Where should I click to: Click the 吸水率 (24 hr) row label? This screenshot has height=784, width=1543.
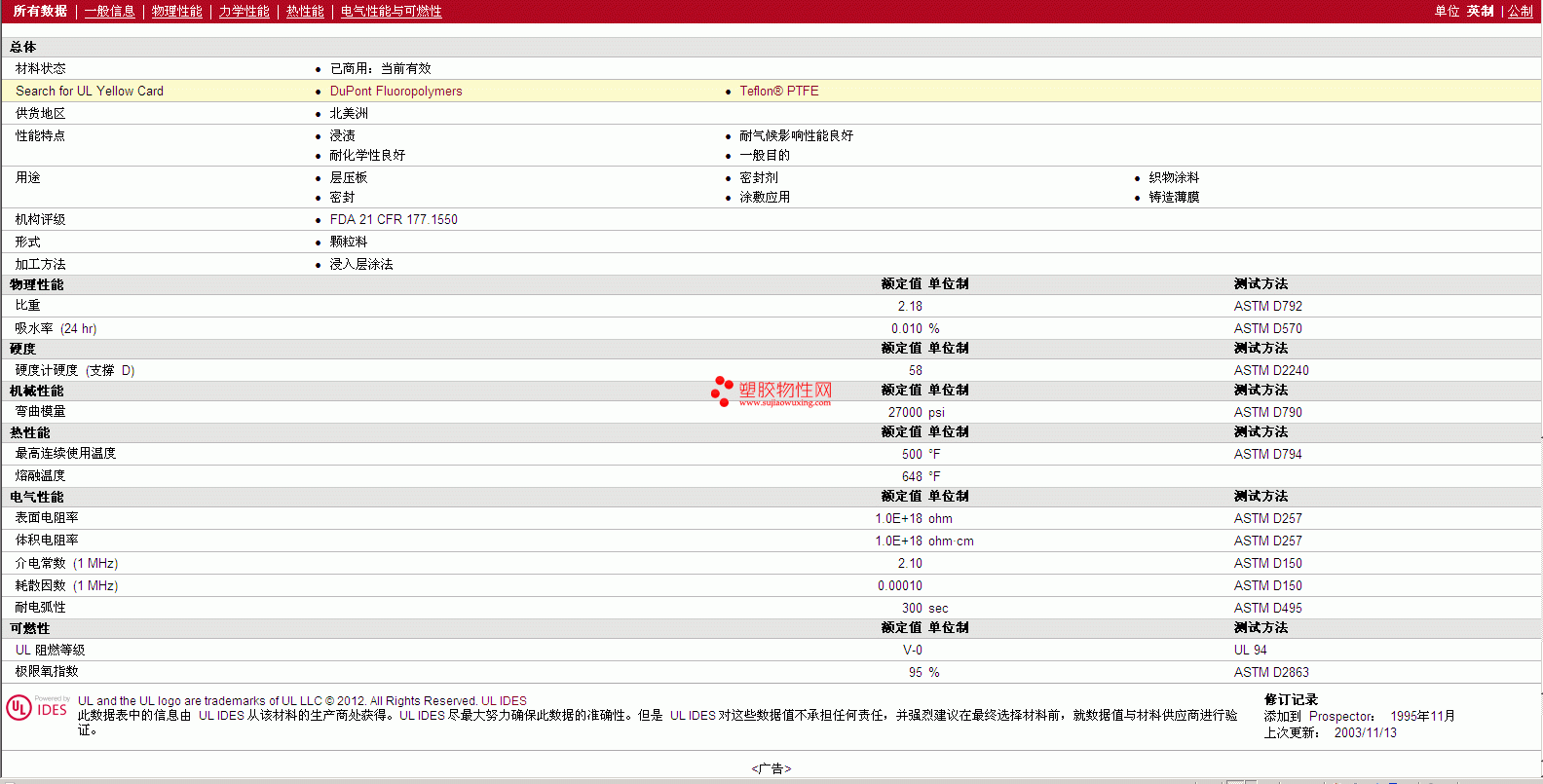coord(56,328)
